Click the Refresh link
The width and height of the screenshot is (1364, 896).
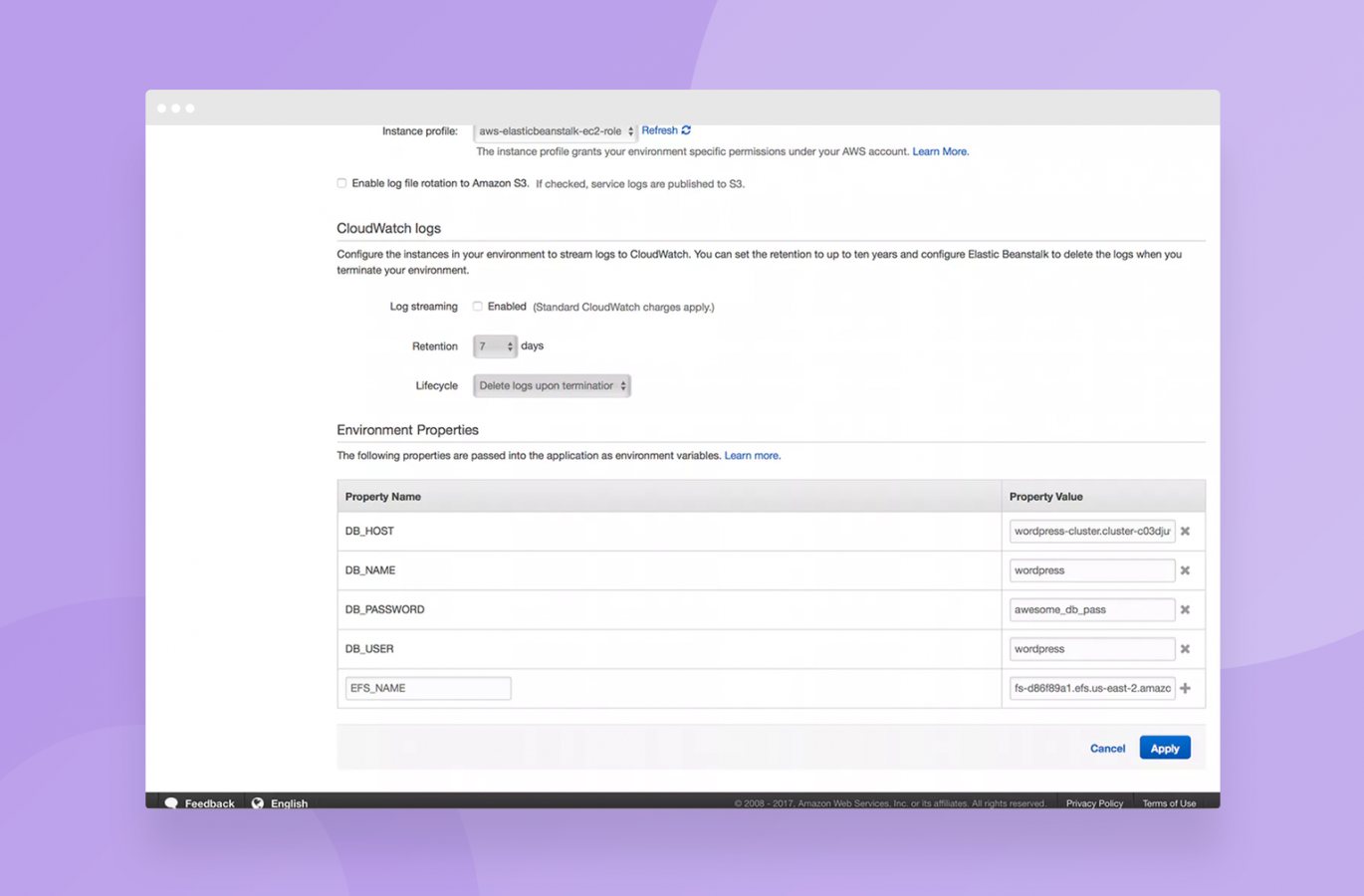[x=659, y=130]
